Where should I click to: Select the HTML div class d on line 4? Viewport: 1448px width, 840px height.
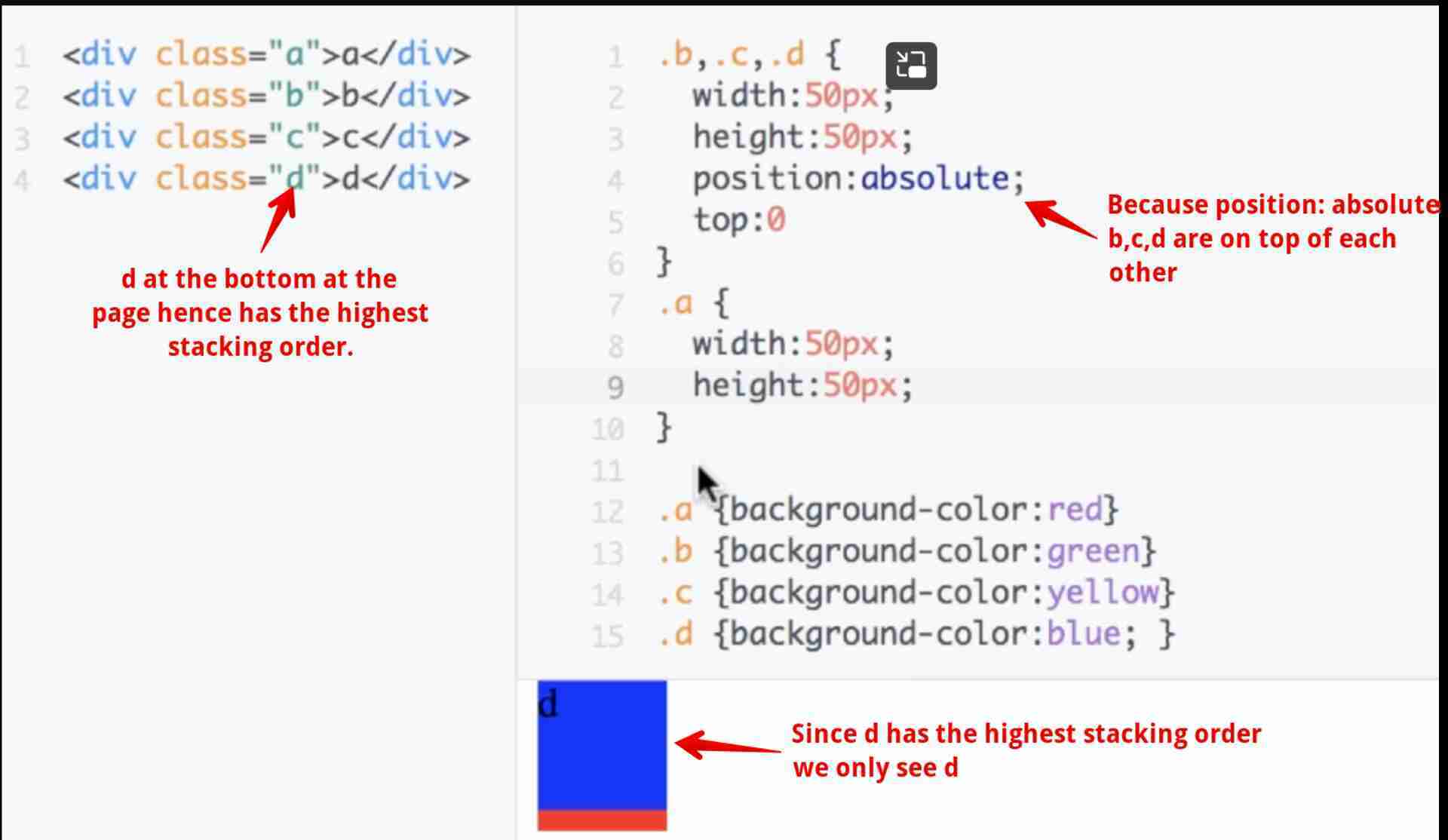[290, 178]
